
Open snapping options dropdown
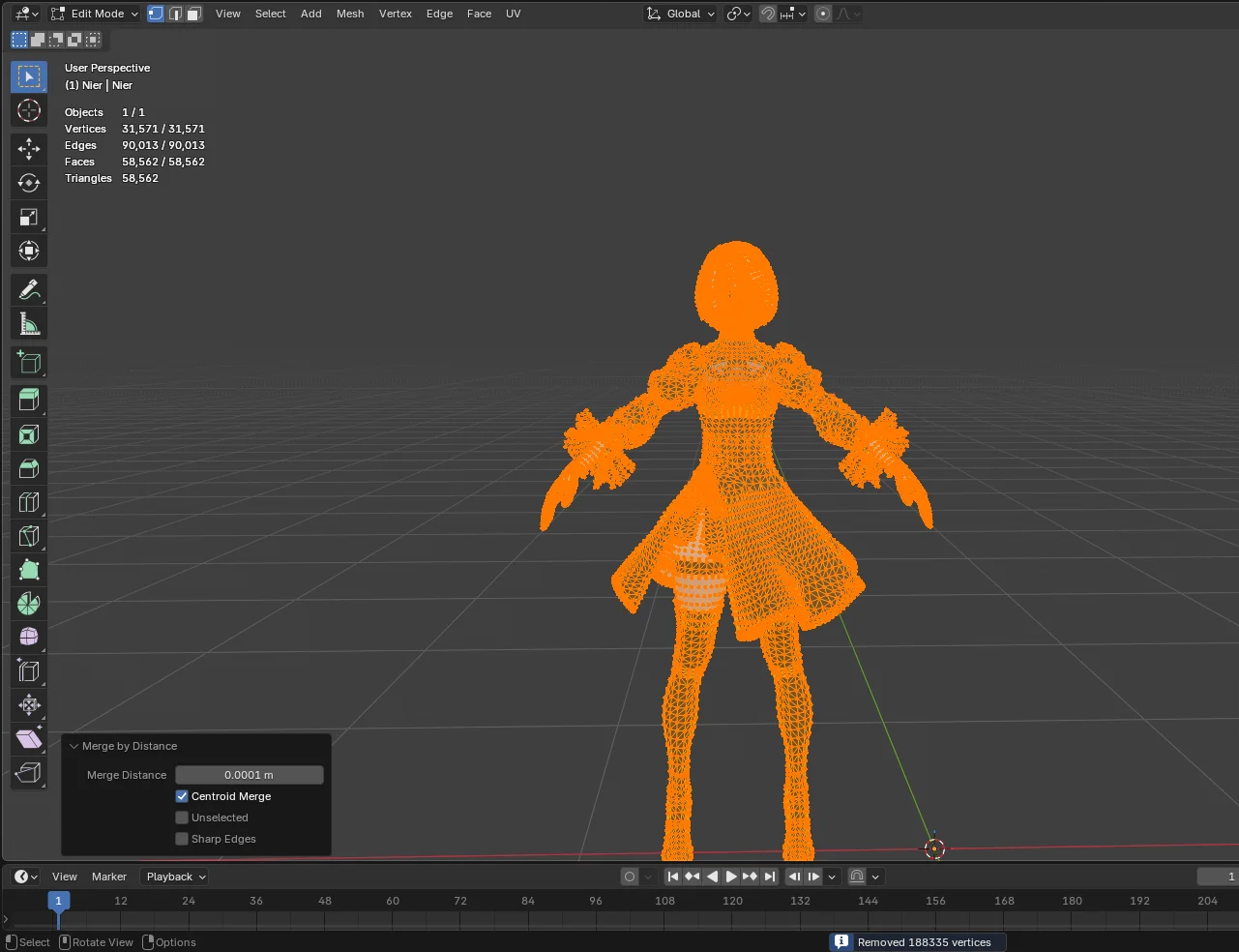793,14
